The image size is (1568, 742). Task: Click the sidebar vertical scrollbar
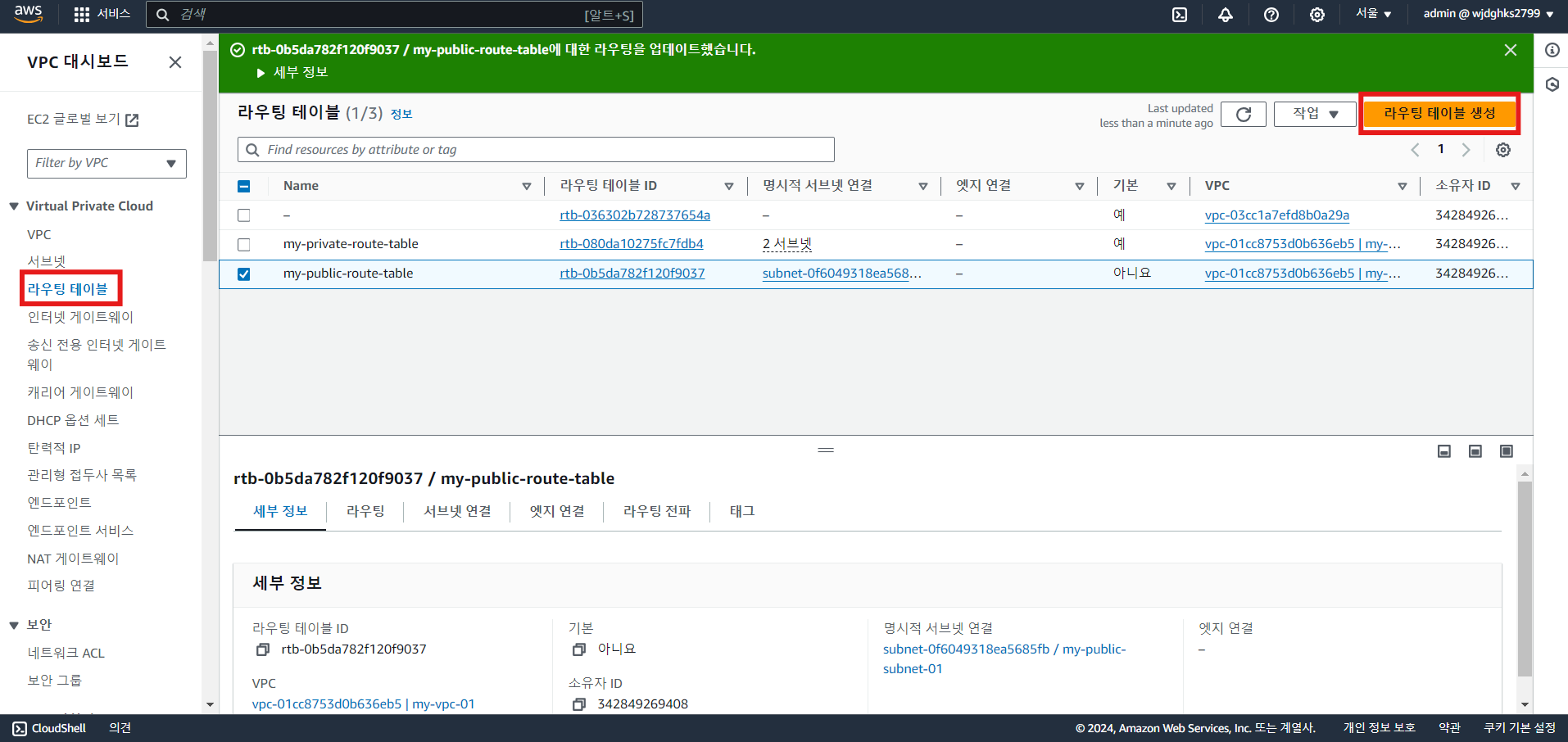pos(210,156)
